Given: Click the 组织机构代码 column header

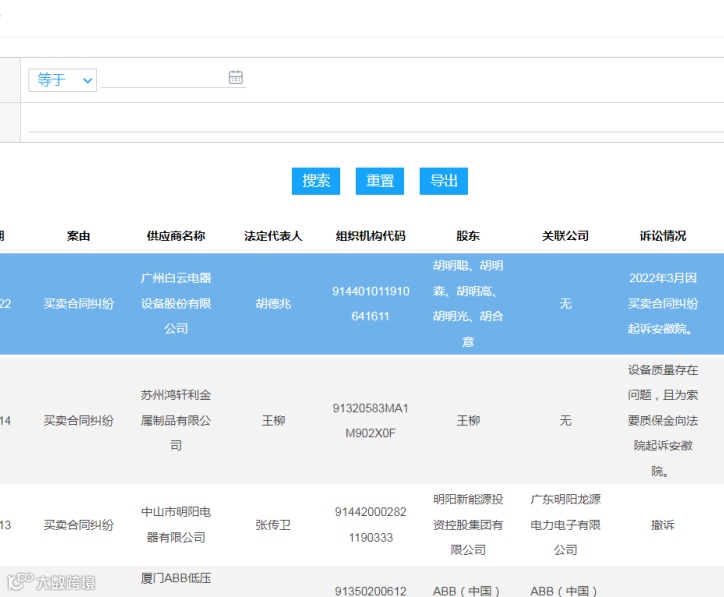Looking at the screenshot, I should coord(371,236).
